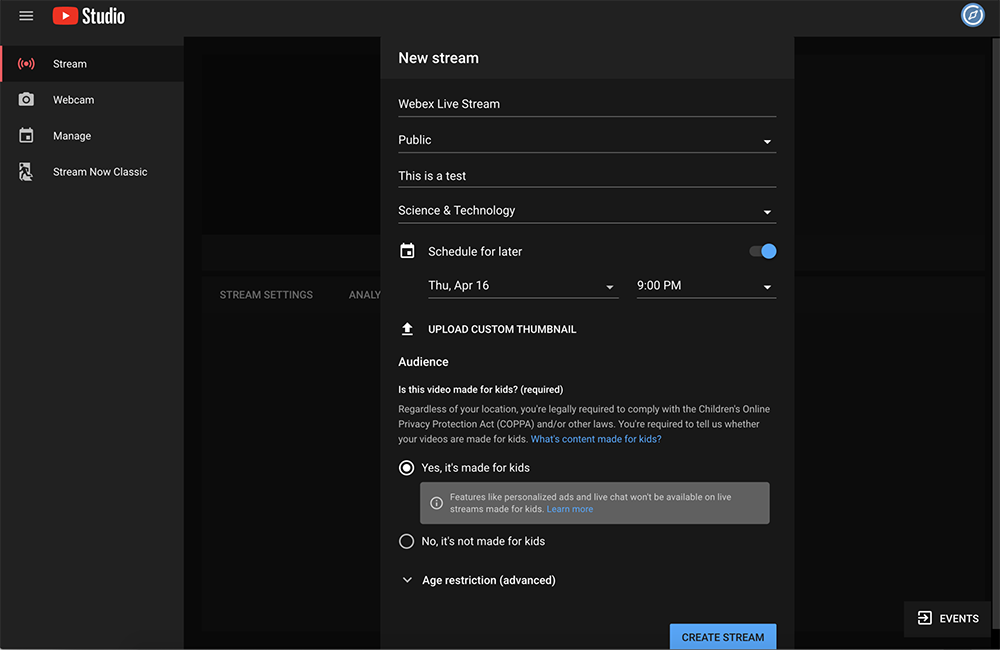Click the Create Stream button
The image size is (1000, 650).
(x=723, y=637)
